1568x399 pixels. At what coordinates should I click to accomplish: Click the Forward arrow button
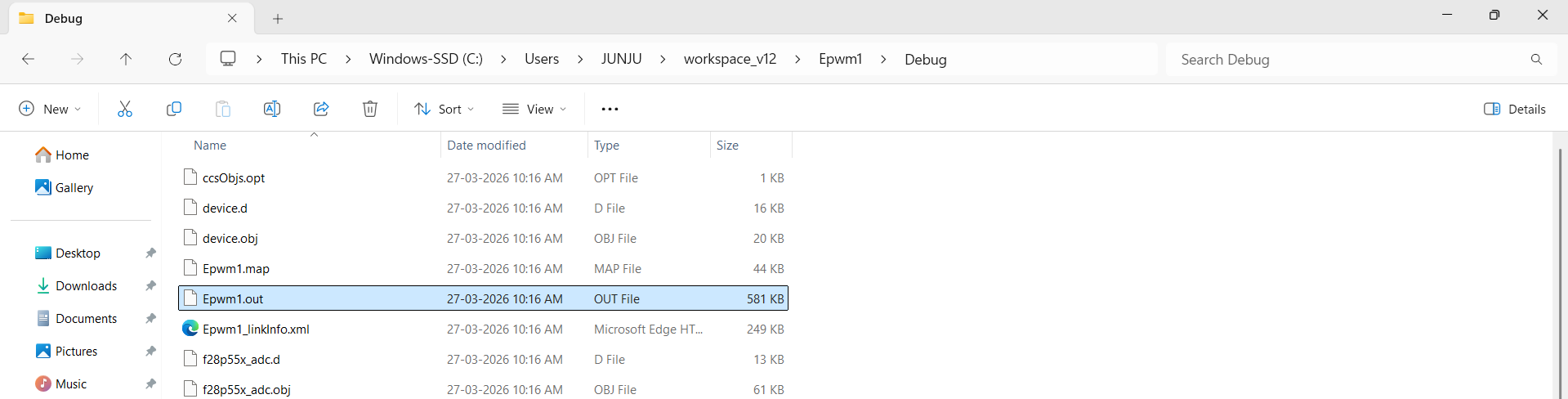(x=77, y=59)
